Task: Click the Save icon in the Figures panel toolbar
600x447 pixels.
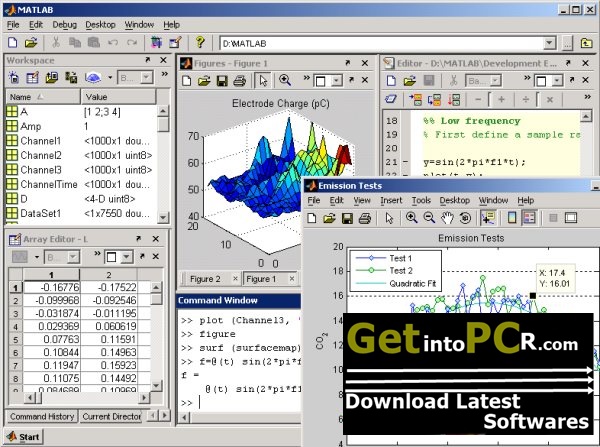Action: pos(222,81)
